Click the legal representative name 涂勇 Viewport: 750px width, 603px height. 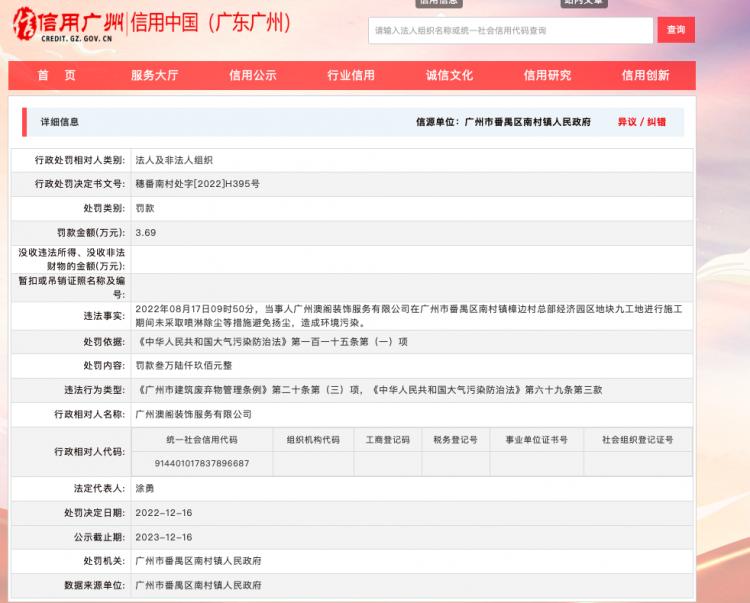145,488
